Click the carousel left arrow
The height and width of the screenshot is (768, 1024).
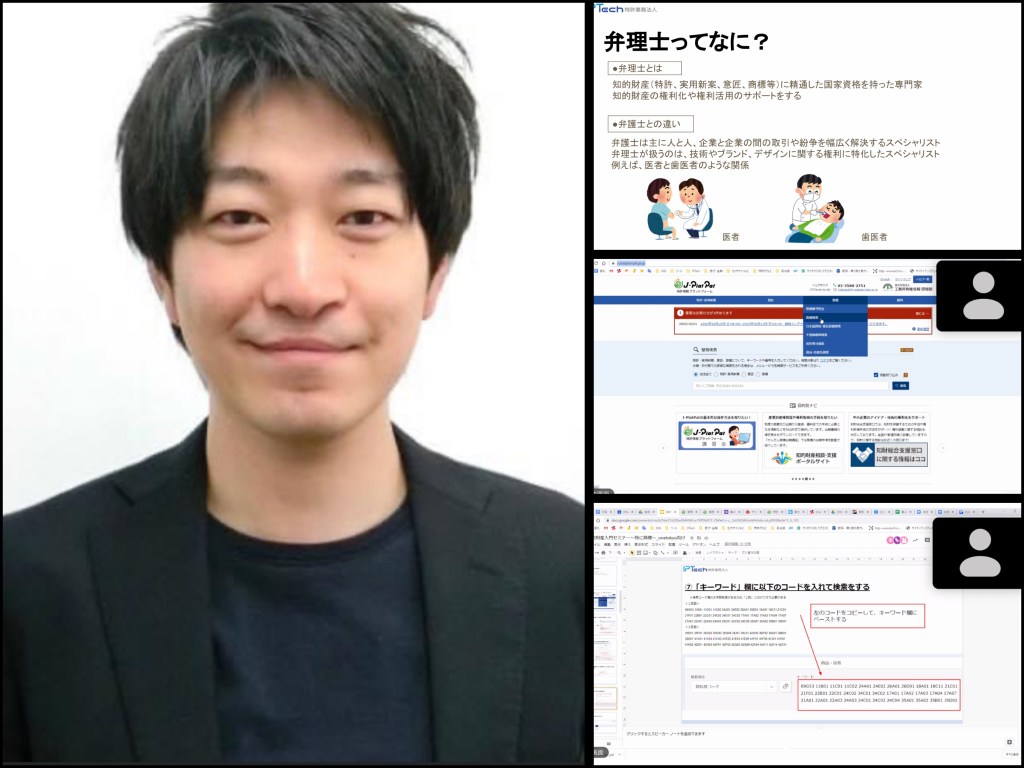pyautogui.click(x=661, y=447)
